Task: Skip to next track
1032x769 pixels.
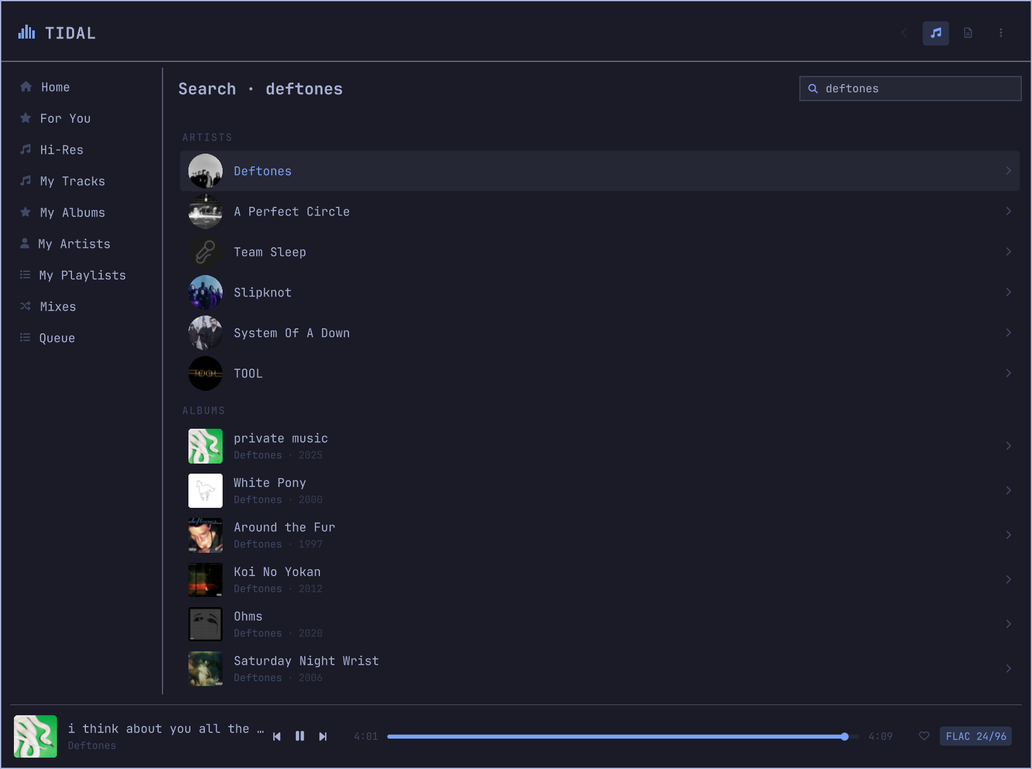Action: click(x=322, y=736)
